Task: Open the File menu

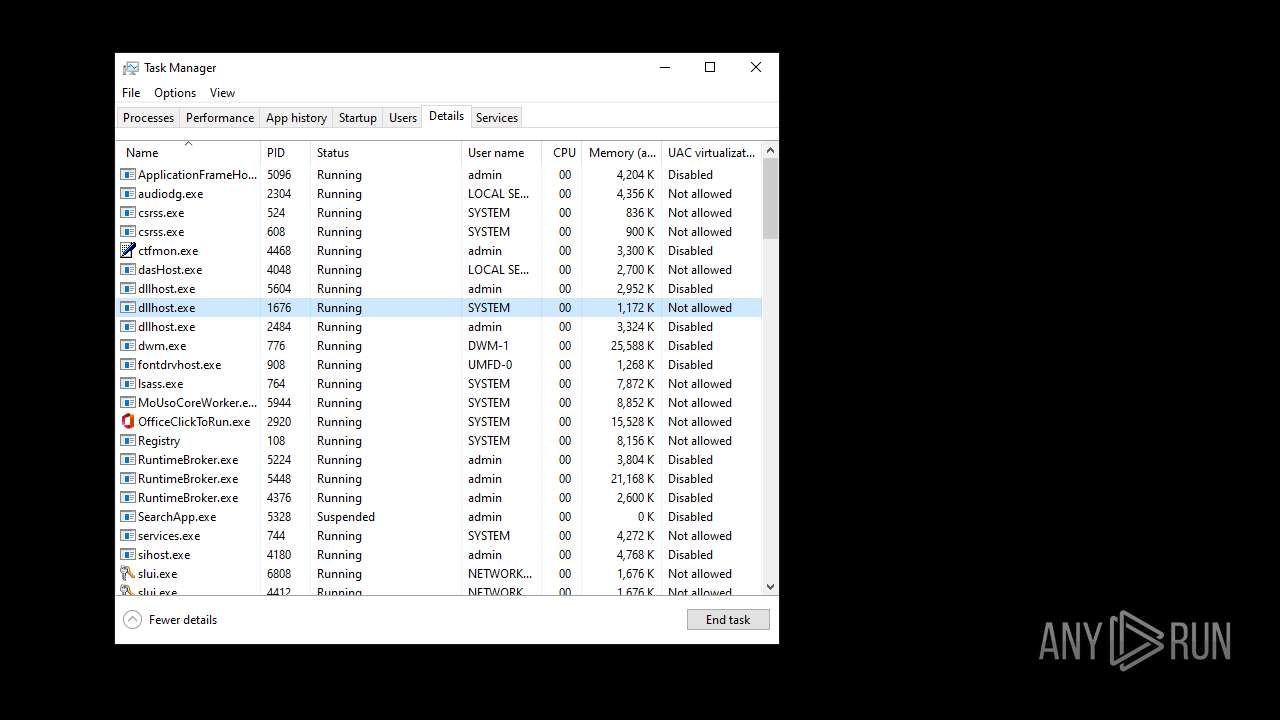Action: click(x=131, y=93)
